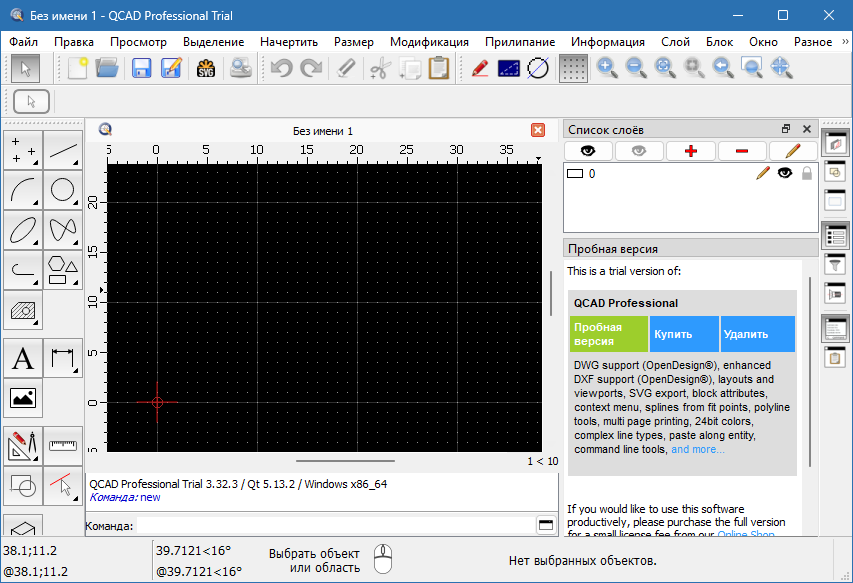Cut selection with scissors icon
This screenshot has height=583, width=853.
tap(380, 69)
